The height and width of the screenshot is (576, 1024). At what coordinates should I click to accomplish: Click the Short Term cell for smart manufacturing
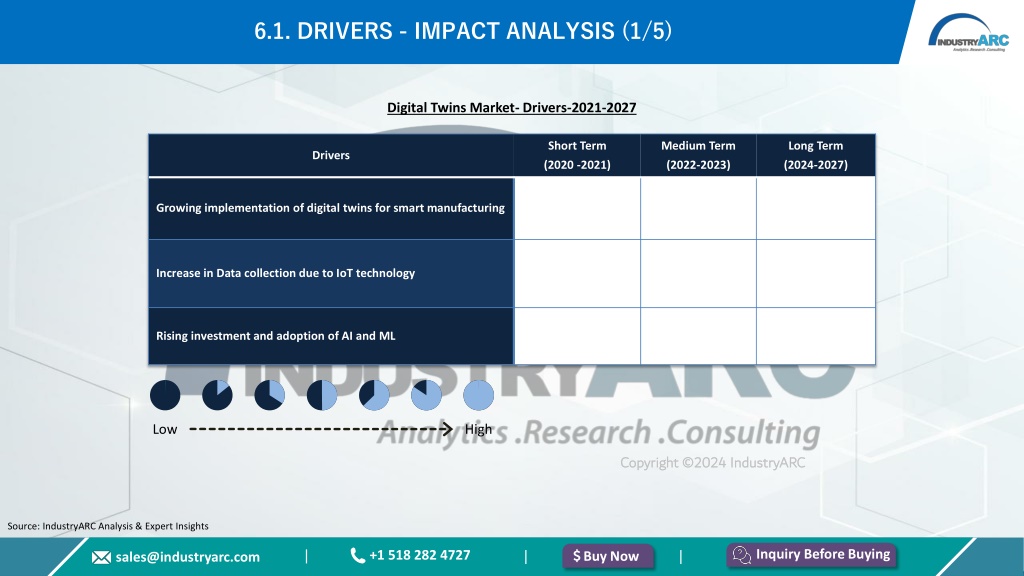pos(577,208)
